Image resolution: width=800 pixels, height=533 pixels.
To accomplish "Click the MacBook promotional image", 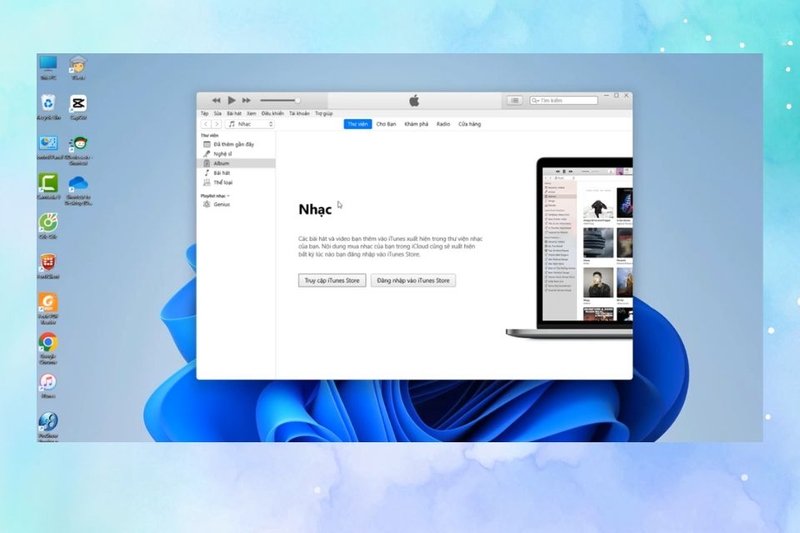I will click(569, 248).
